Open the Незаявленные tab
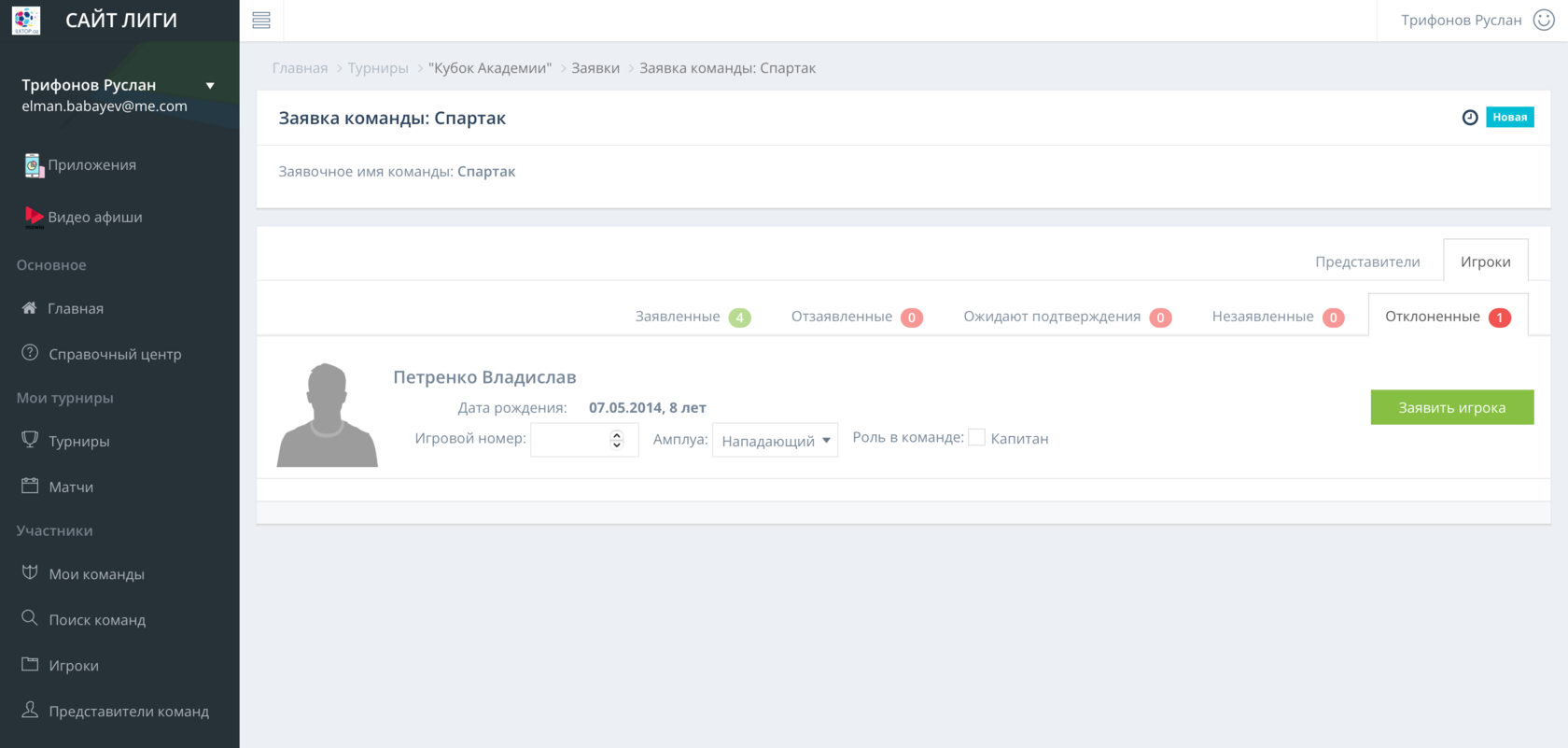The width and height of the screenshot is (1568, 748). 1278,317
